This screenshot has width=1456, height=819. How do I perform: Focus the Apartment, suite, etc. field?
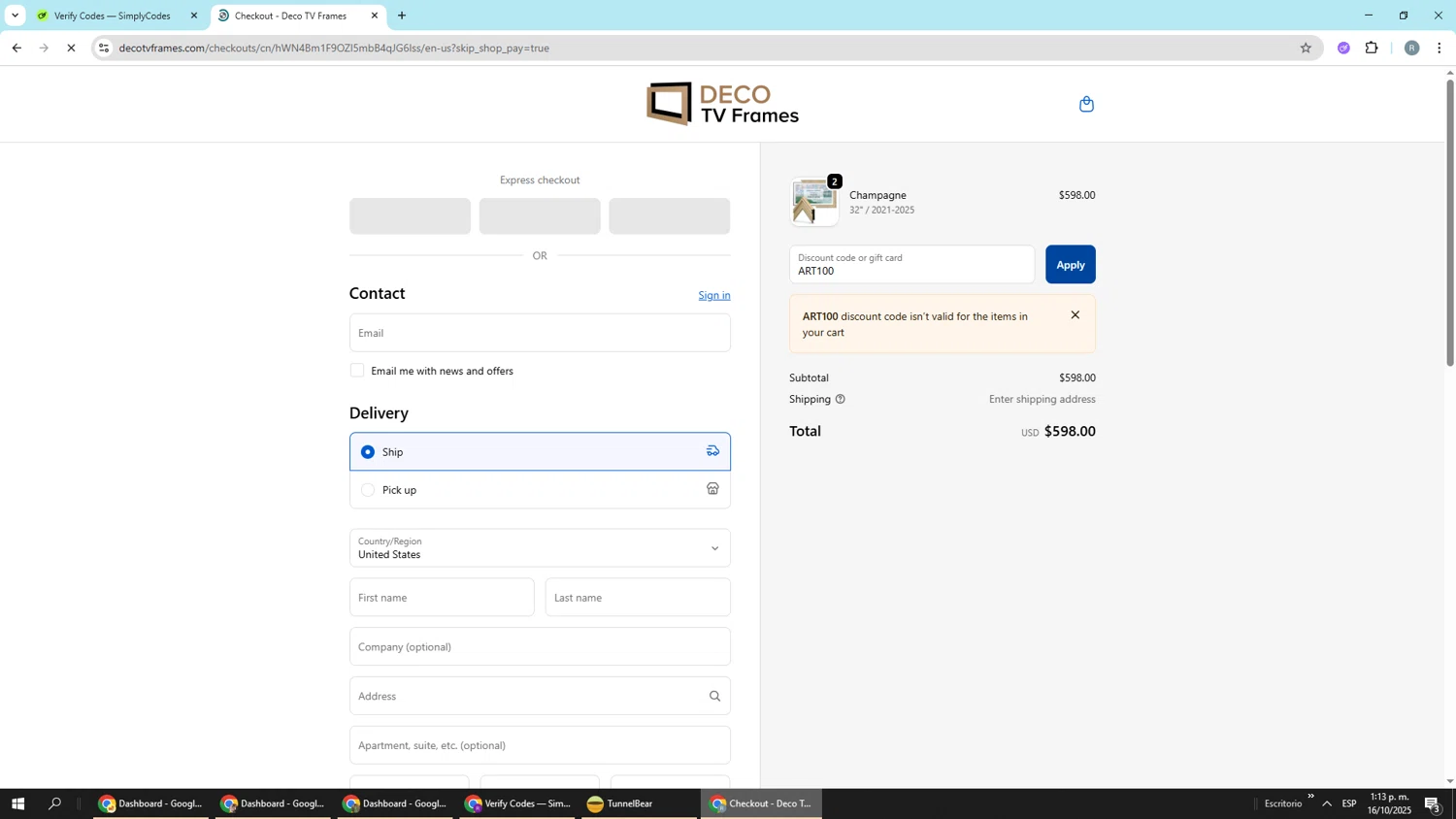pyautogui.click(x=540, y=745)
